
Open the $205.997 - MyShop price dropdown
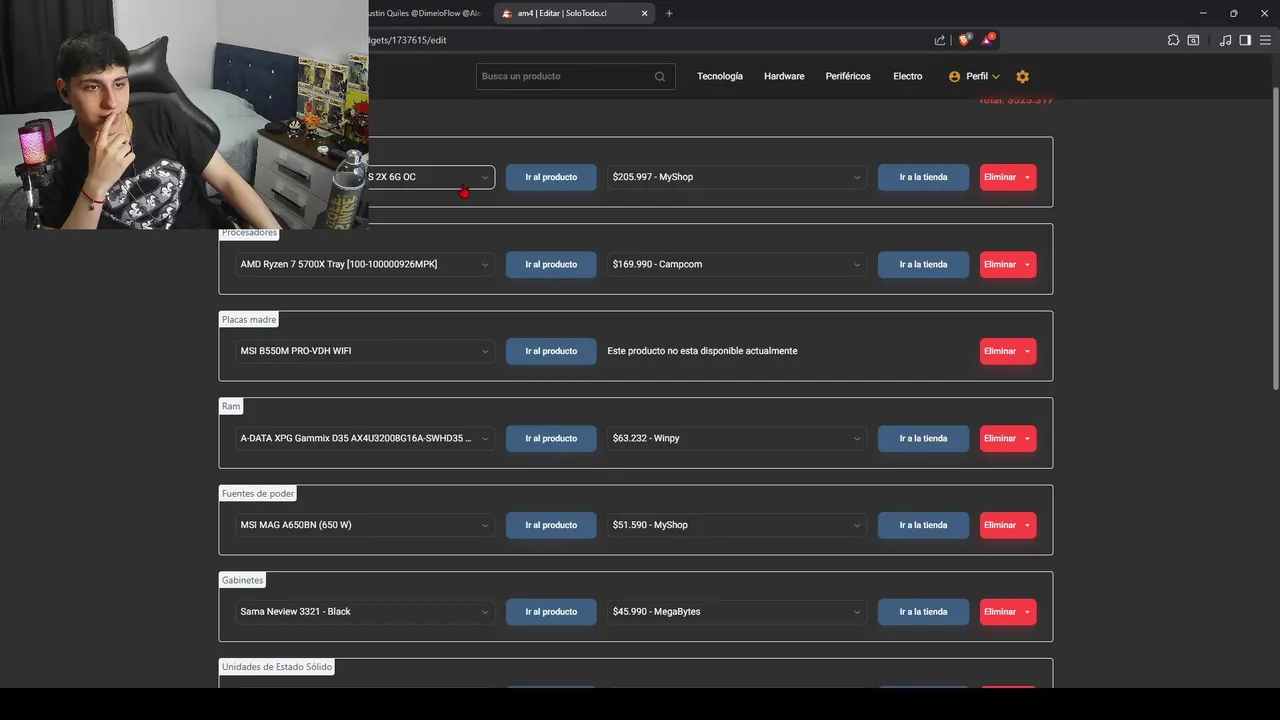pyautogui.click(x=736, y=177)
